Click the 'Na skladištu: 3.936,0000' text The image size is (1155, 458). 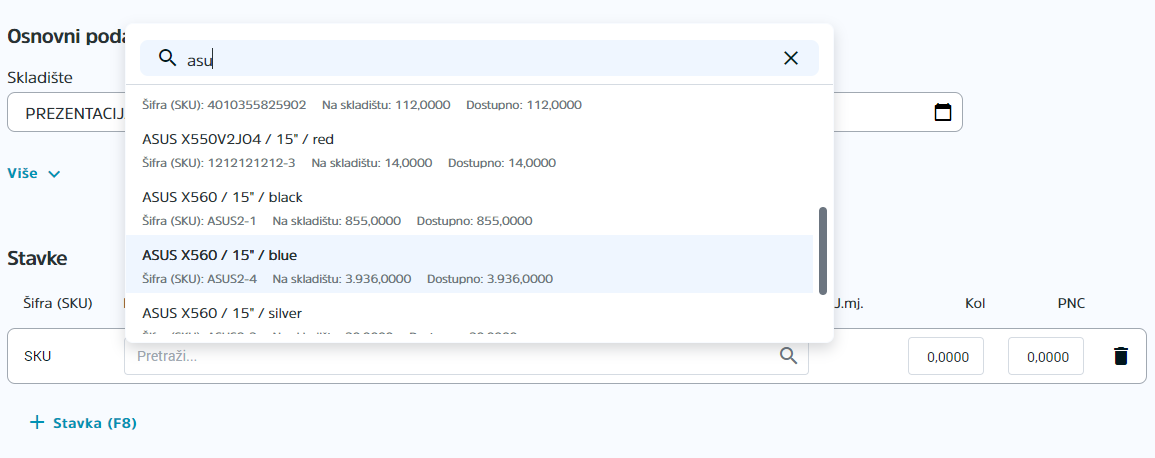[x=342, y=279]
